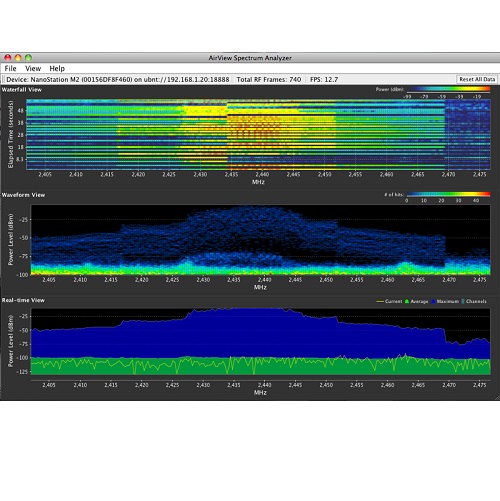Click the blue Maximum legend swatch
This screenshot has width=500, height=501.
433,301
